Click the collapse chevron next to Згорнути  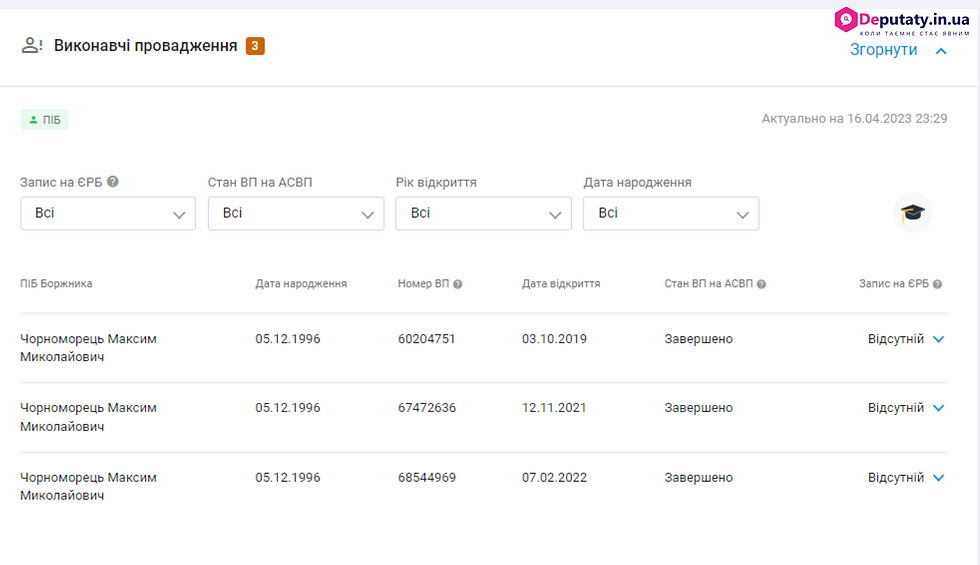tap(941, 51)
